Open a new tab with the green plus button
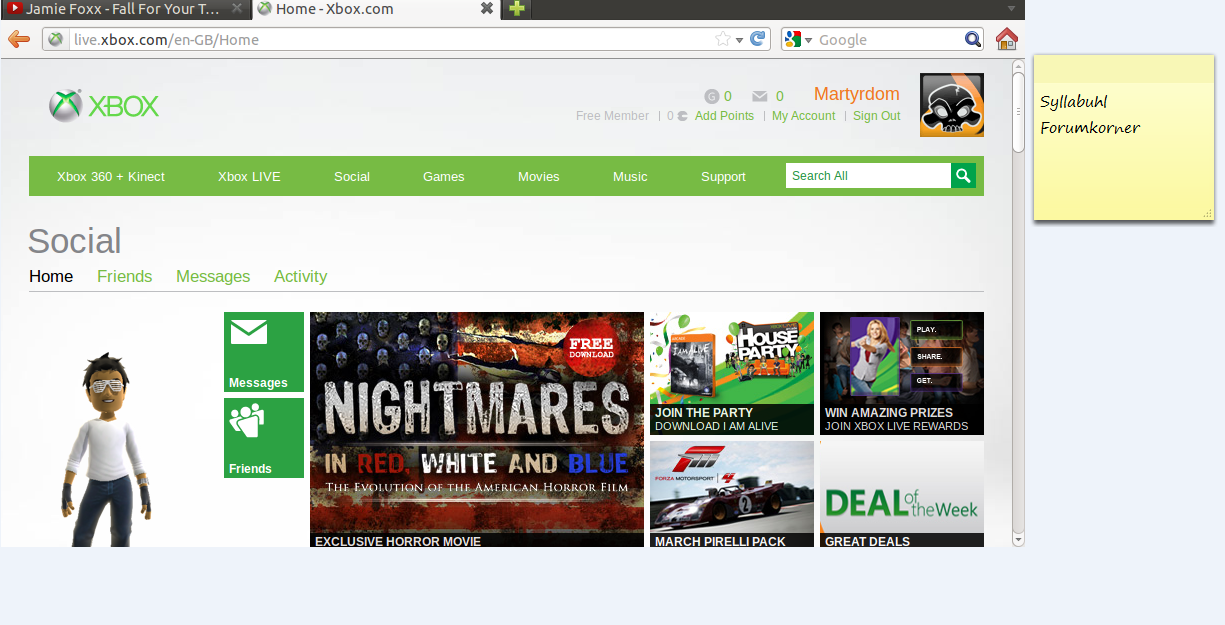This screenshot has height=625, width=1225. click(516, 9)
